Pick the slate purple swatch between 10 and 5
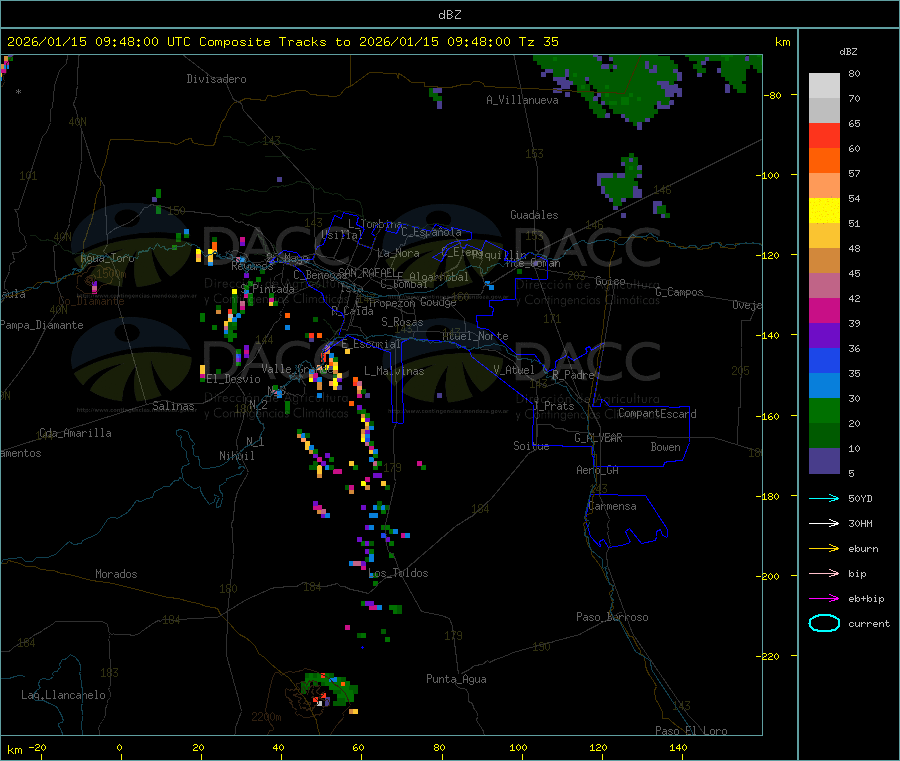This screenshot has width=900, height=761. pyautogui.click(x=824, y=461)
